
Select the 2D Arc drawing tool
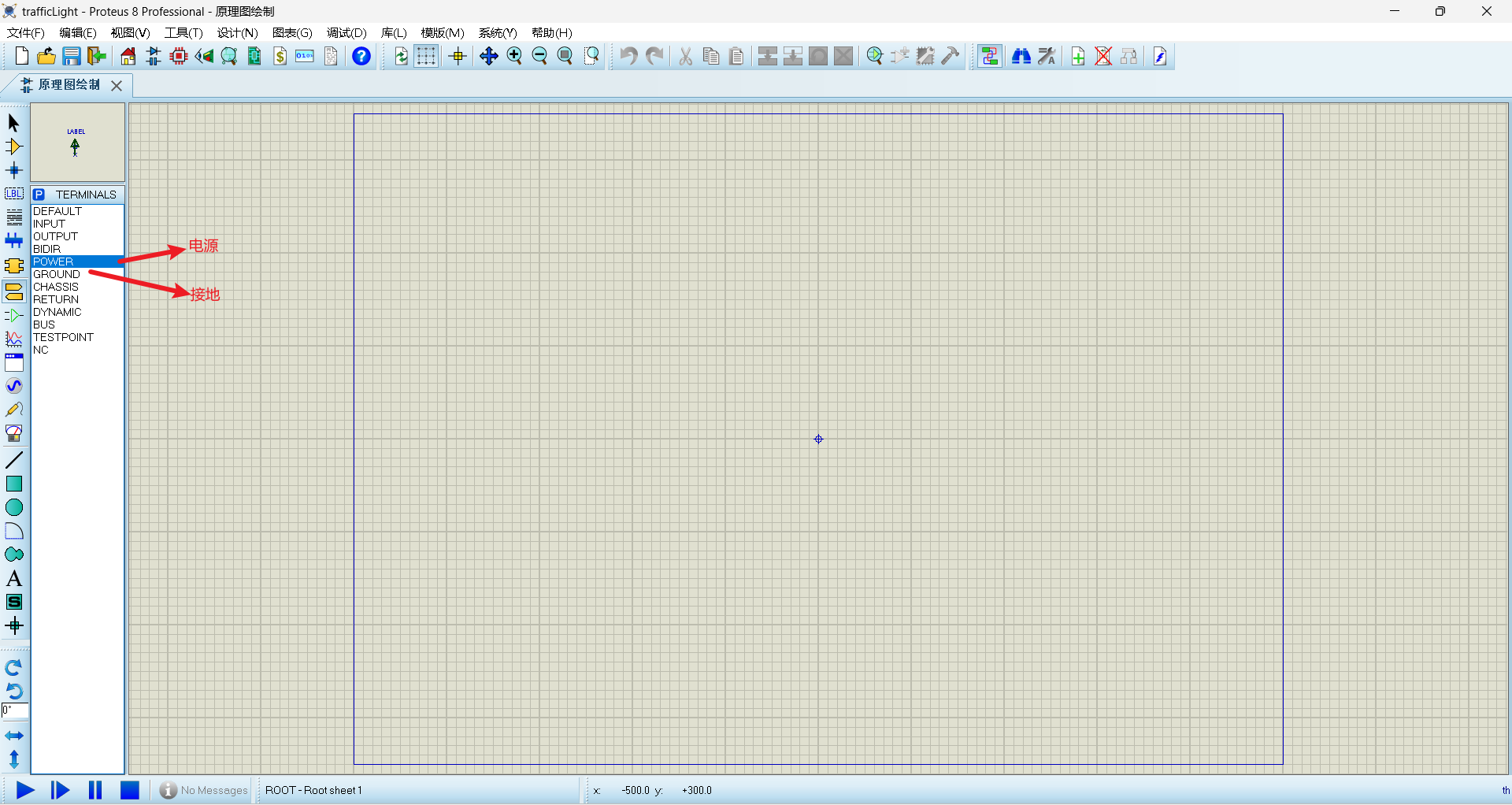click(13, 531)
